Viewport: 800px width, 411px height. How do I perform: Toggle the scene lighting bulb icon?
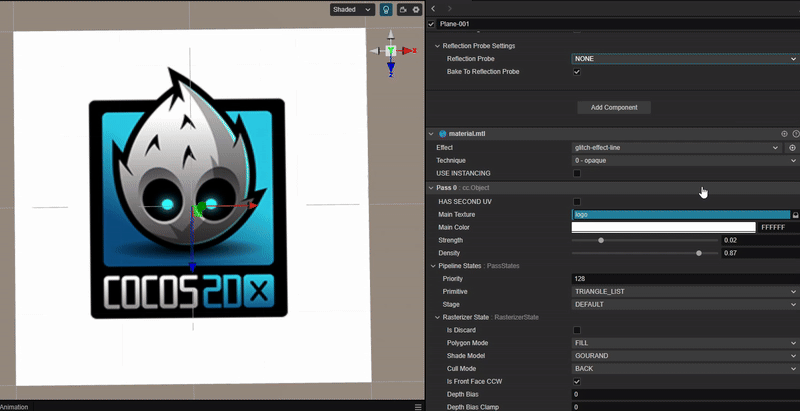(386, 10)
